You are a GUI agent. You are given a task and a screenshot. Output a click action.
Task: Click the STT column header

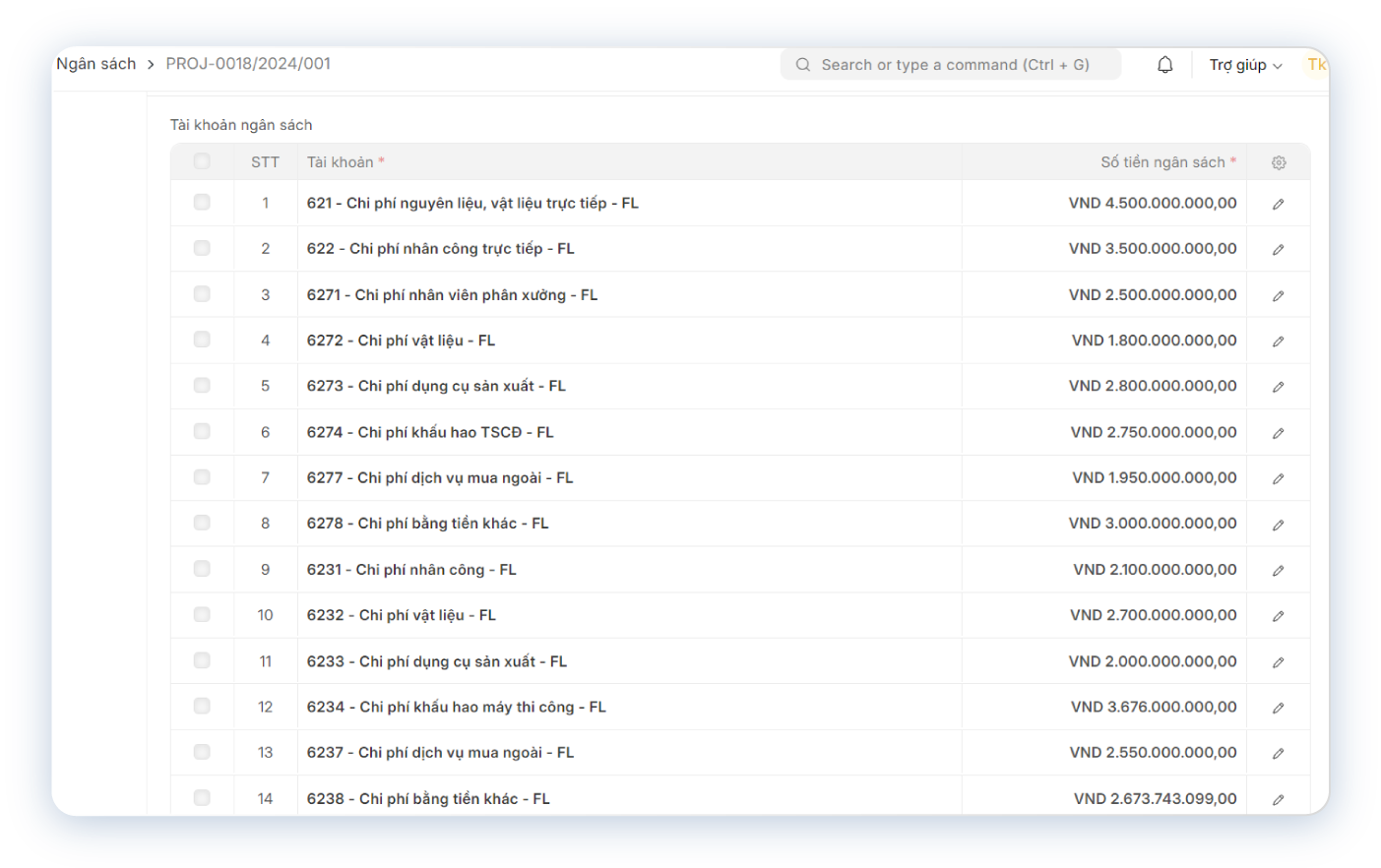(x=265, y=162)
